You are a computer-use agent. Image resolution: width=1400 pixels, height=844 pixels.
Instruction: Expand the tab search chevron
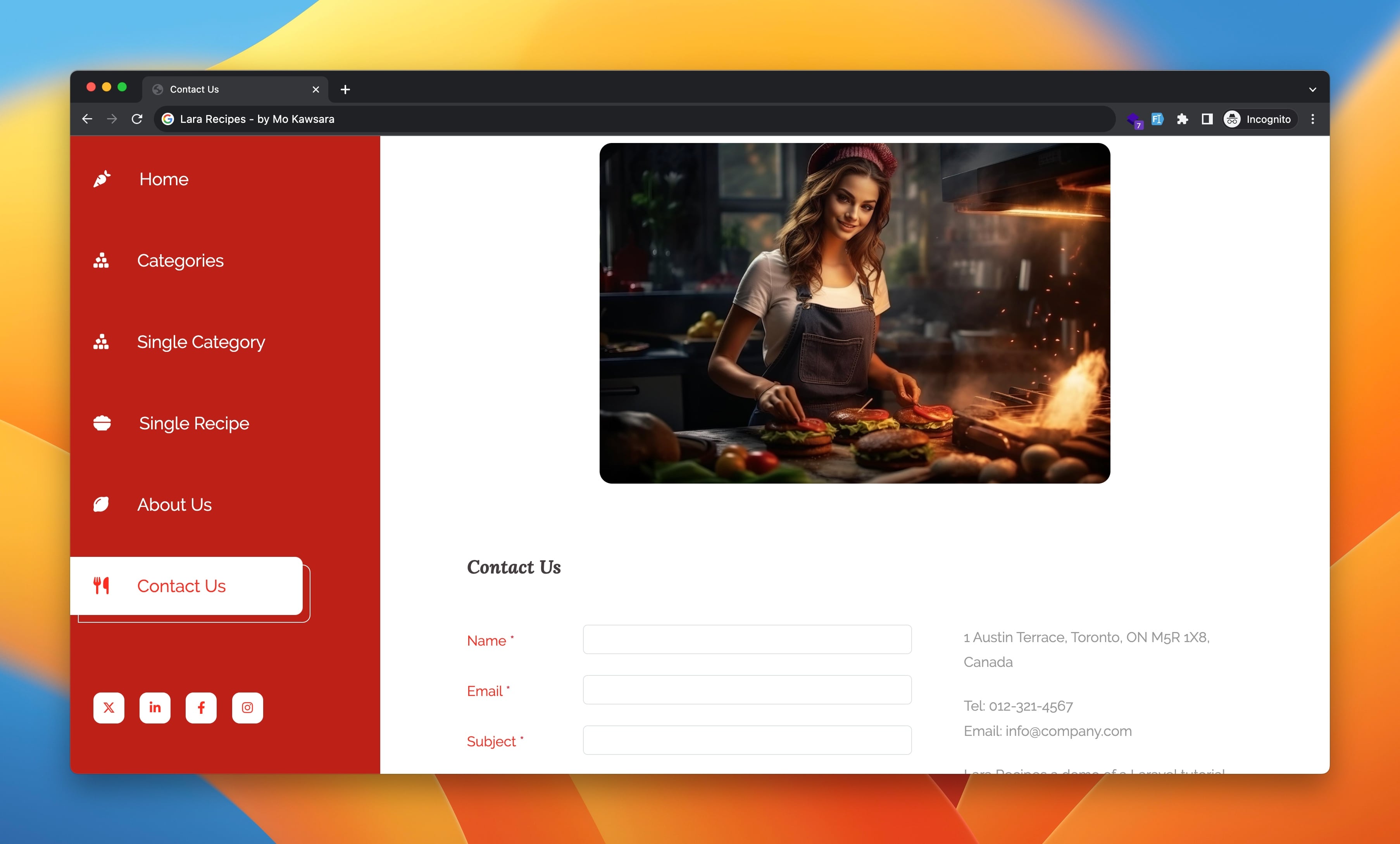click(1312, 89)
